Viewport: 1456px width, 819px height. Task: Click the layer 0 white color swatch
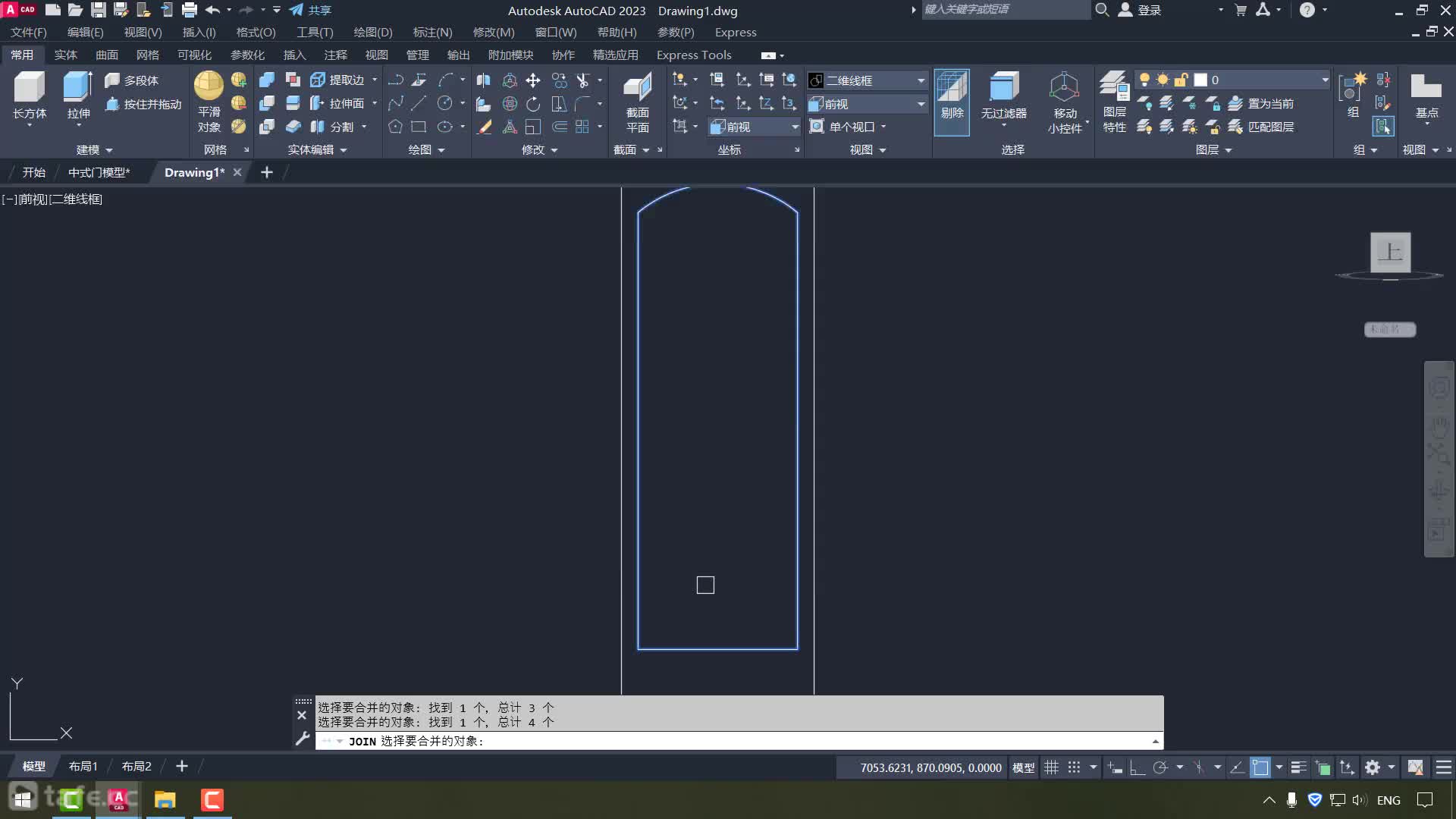[1200, 80]
